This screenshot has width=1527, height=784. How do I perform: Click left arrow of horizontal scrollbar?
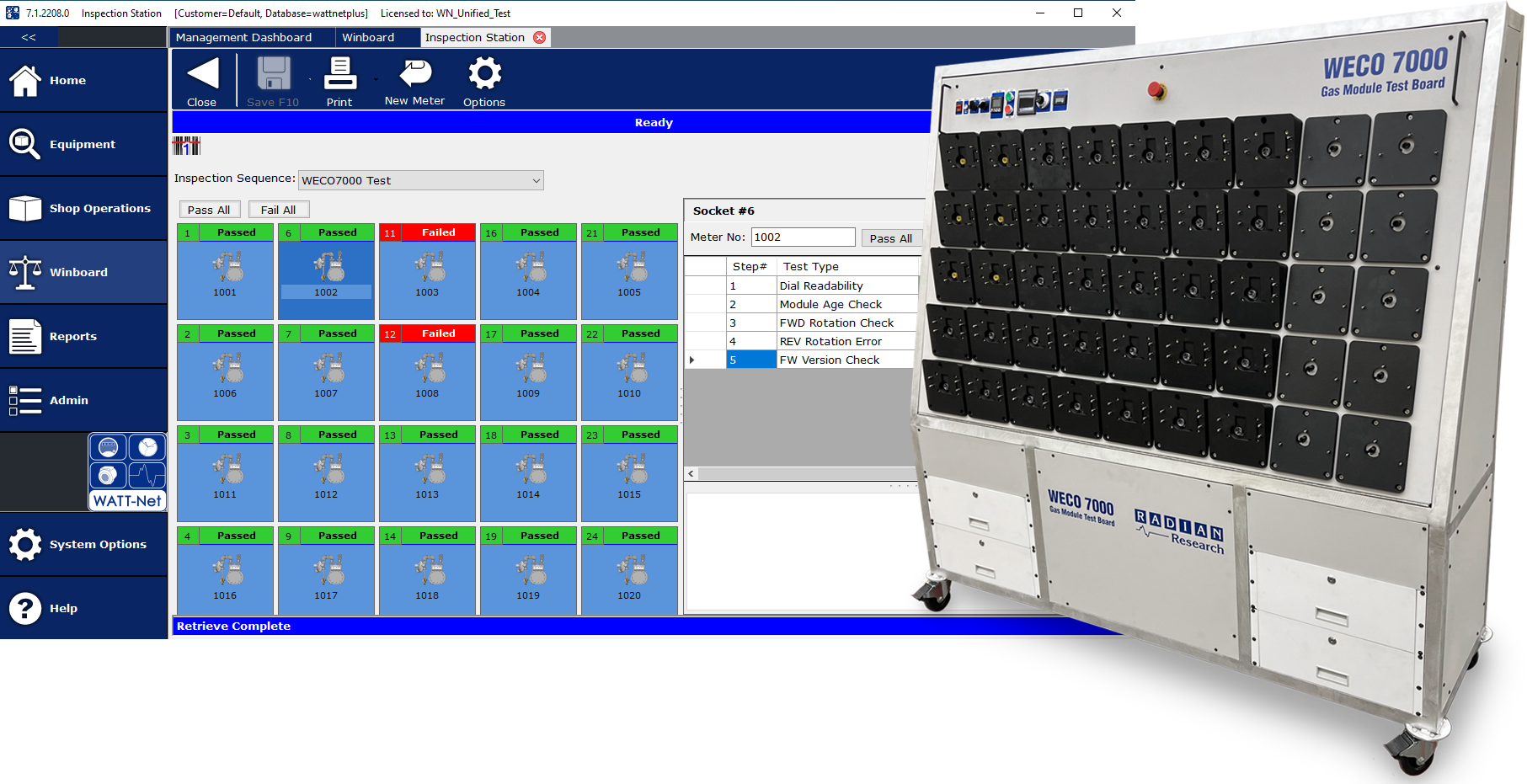691,473
